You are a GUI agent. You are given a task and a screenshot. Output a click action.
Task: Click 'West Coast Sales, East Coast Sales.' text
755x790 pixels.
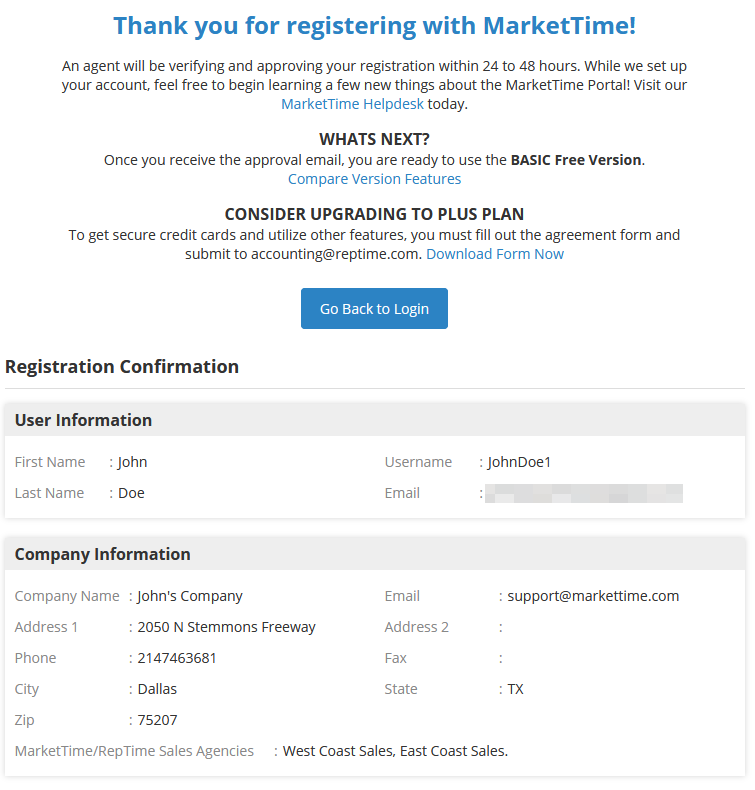tap(395, 751)
